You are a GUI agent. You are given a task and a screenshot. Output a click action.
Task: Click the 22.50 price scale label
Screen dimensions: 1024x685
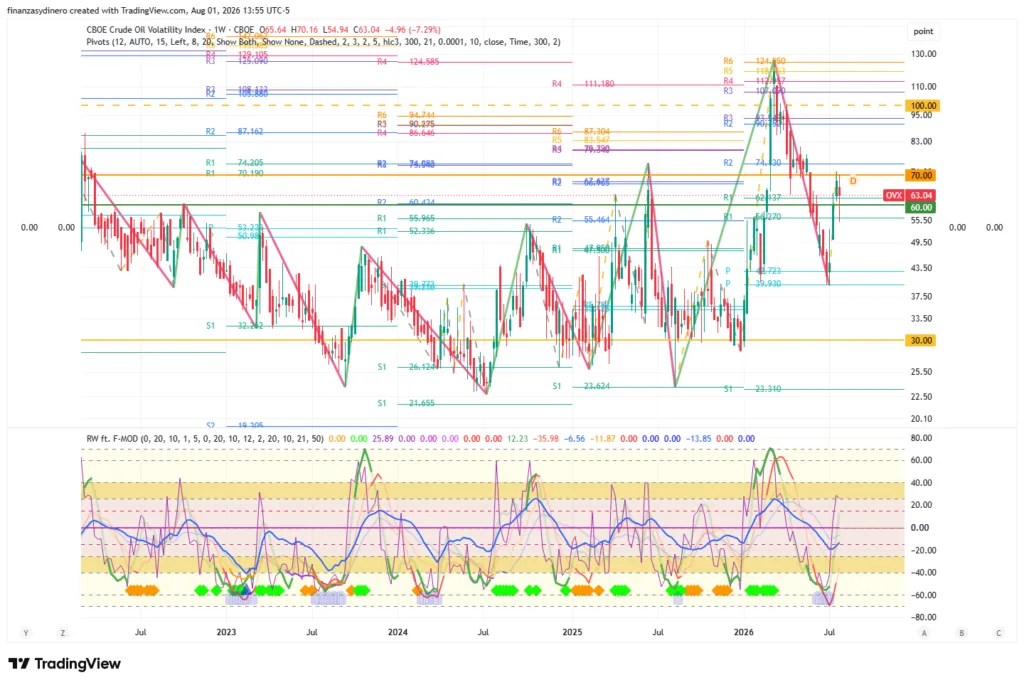point(921,397)
